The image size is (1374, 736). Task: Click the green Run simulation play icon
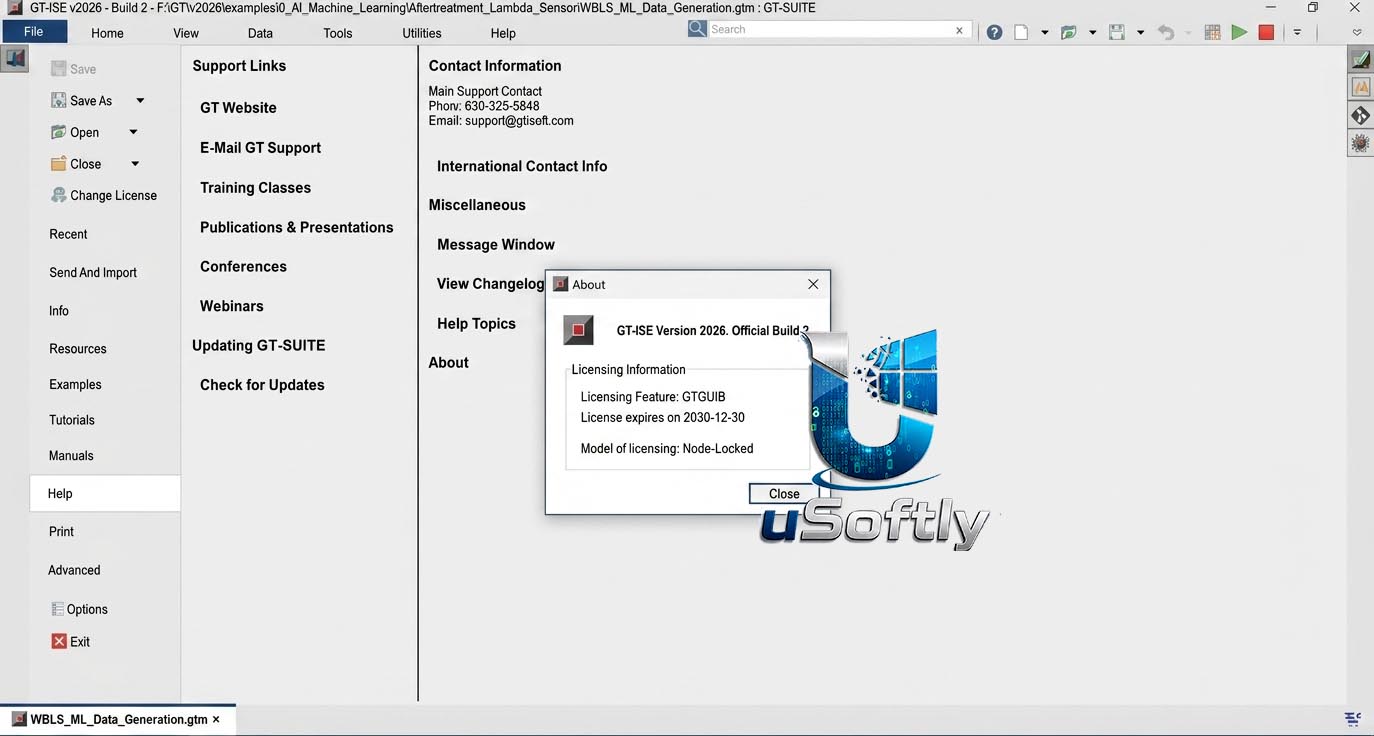[x=1239, y=32]
